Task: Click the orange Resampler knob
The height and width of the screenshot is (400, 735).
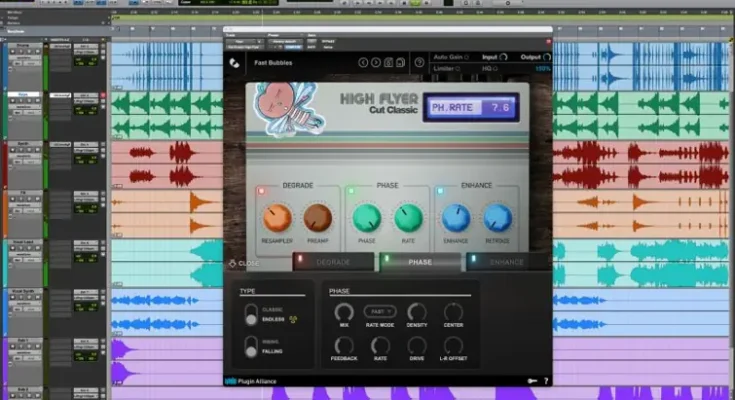Action: 277,218
